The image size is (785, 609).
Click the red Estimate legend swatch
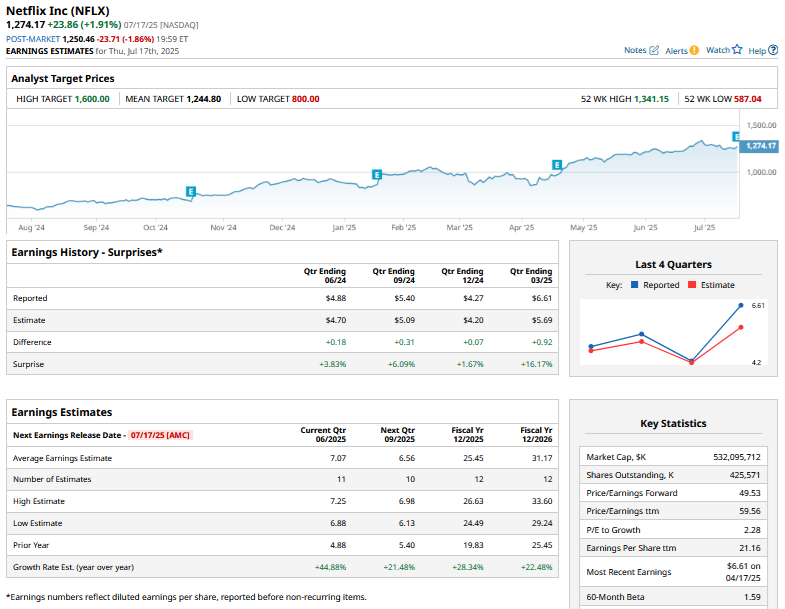pos(692,284)
